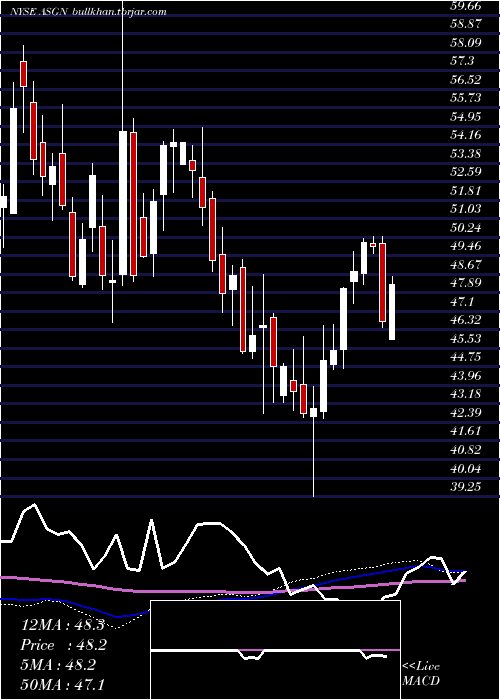Image resolution: width=500 pixels, height=700 pixels.
Task: Click the 48.67 price axis label
Action: (x=465, y=265)
